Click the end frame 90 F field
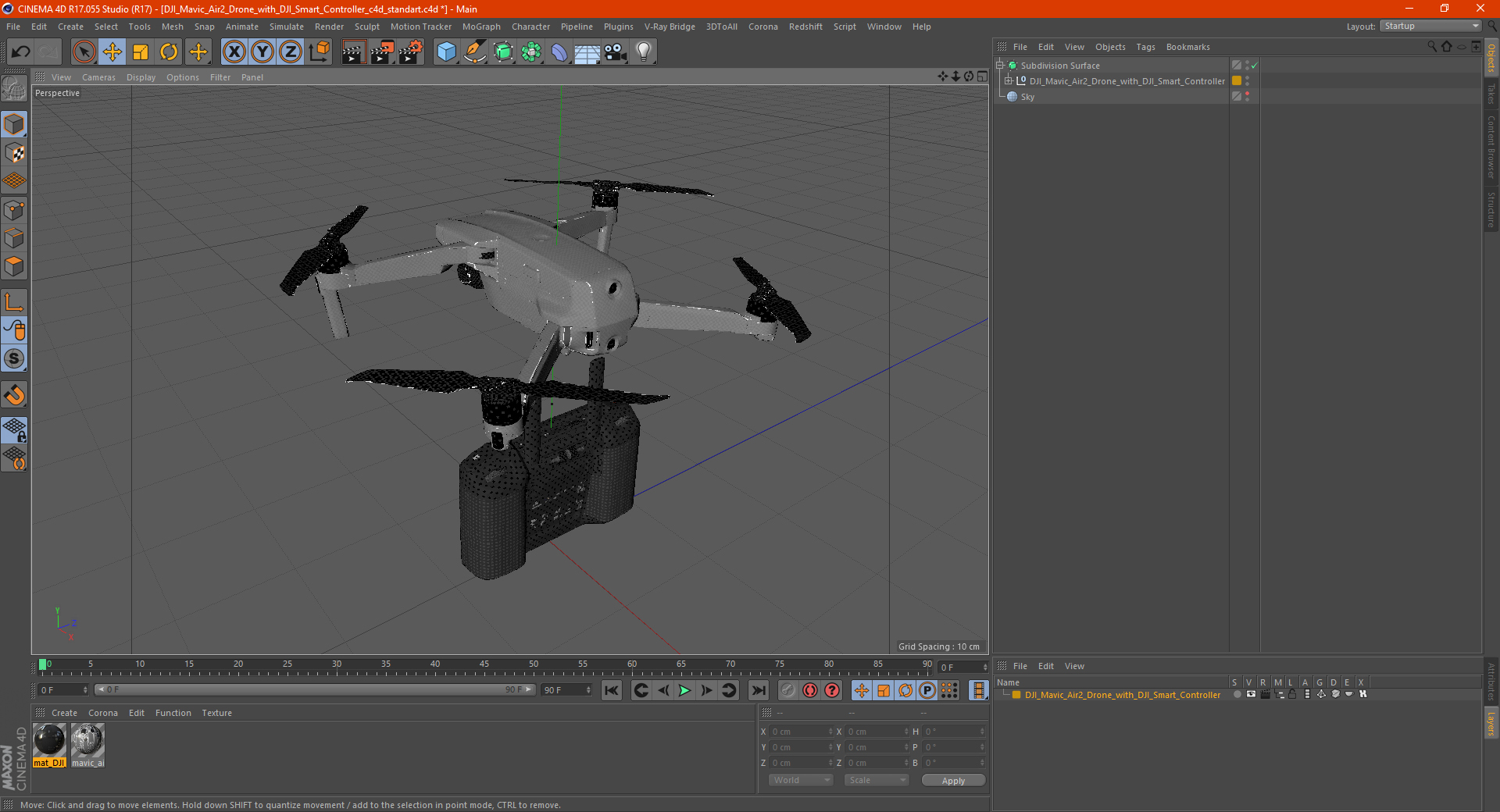The width and height of the screenshot is (1500, 812). [565, 690]
